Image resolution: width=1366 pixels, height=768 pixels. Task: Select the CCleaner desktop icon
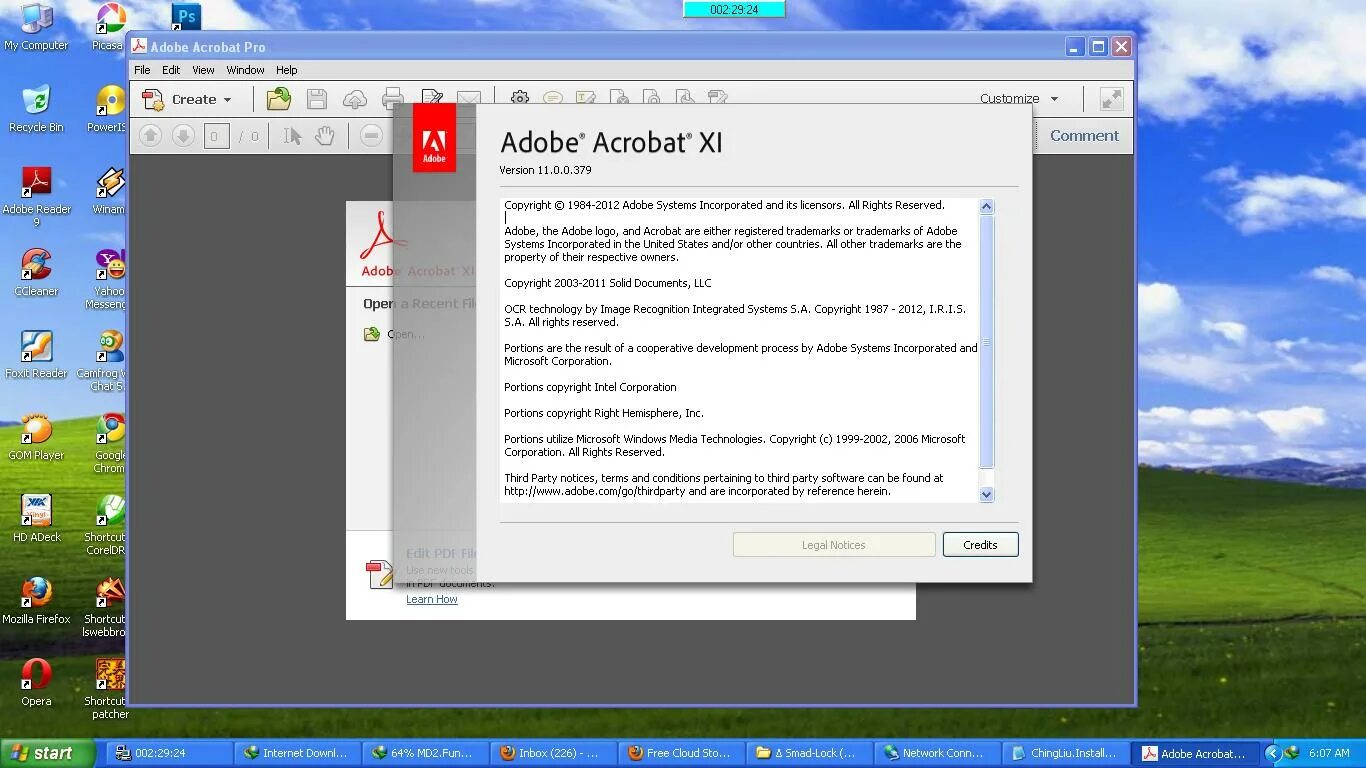tap(36, 273)
